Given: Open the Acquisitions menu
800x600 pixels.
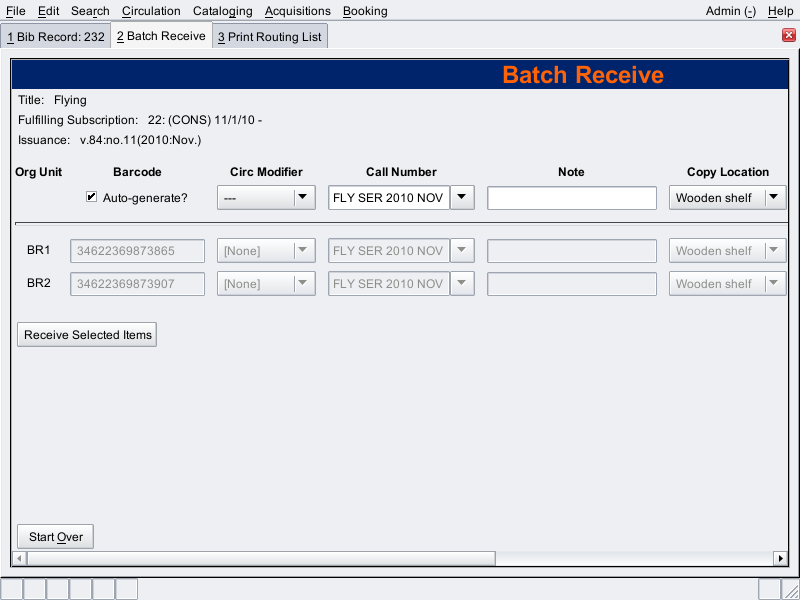Looking at the screenshot, I should (x=297, y=11).
